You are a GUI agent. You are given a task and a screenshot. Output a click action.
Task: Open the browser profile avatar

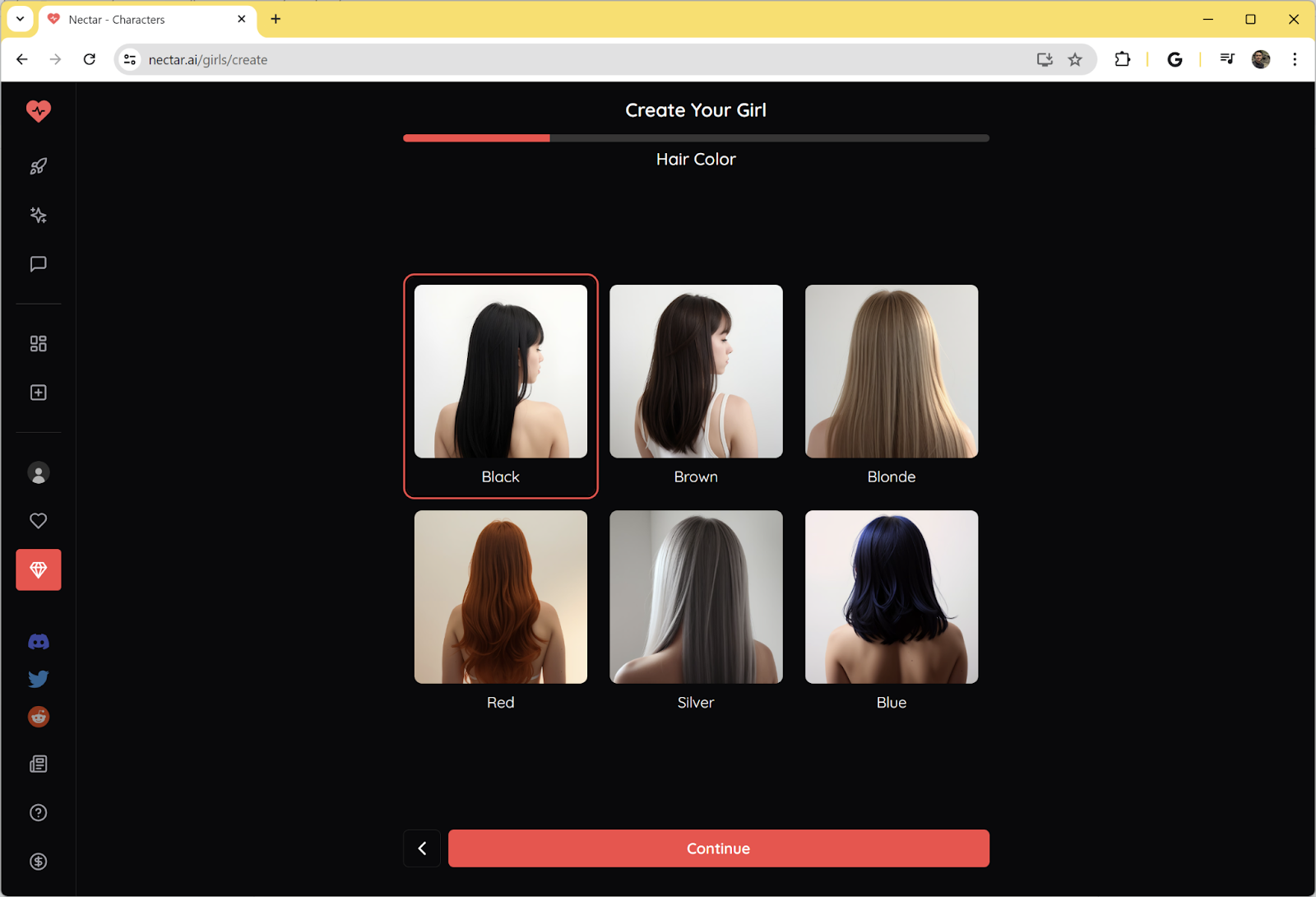tap(1261, 59)
